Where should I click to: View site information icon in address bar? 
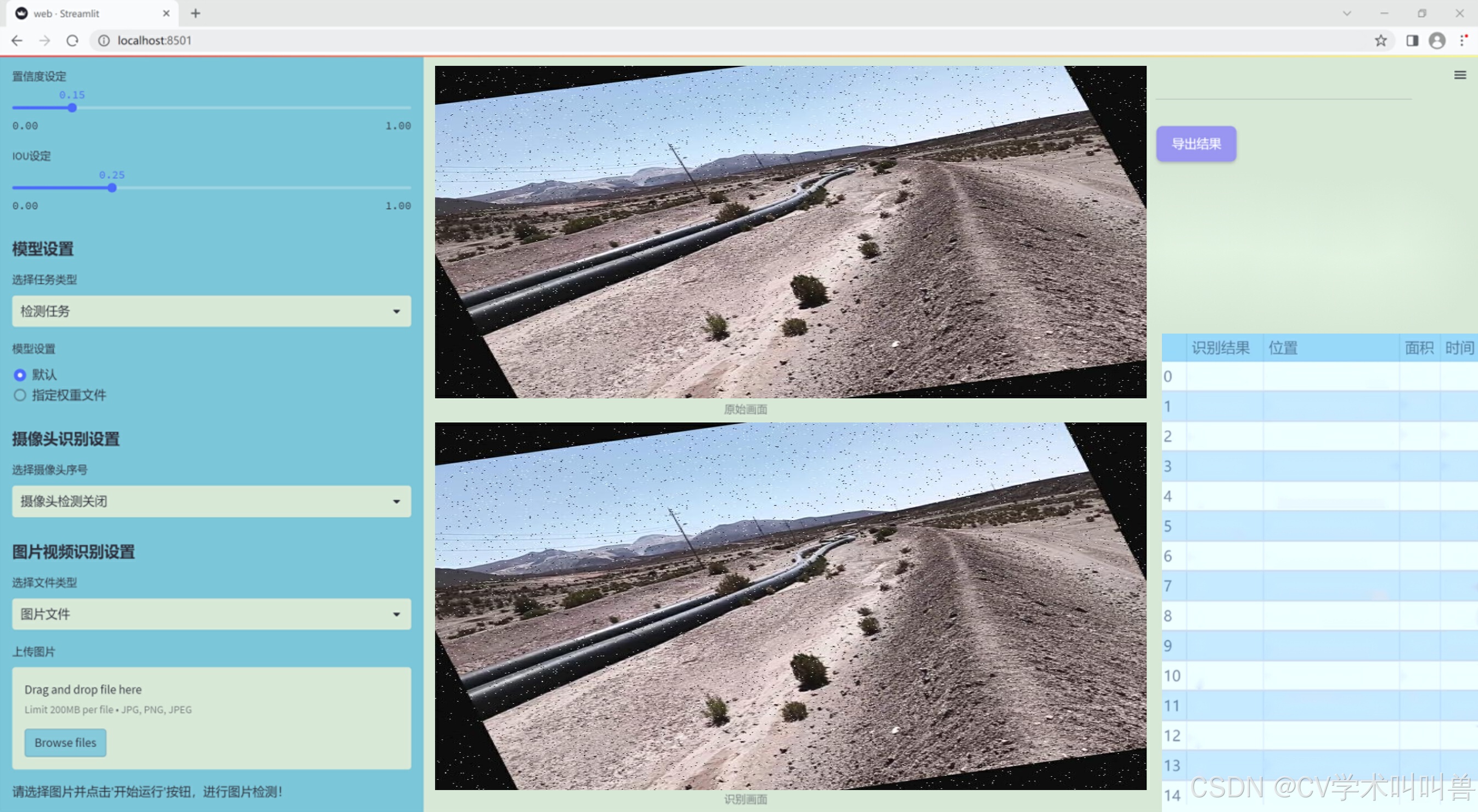104,41
